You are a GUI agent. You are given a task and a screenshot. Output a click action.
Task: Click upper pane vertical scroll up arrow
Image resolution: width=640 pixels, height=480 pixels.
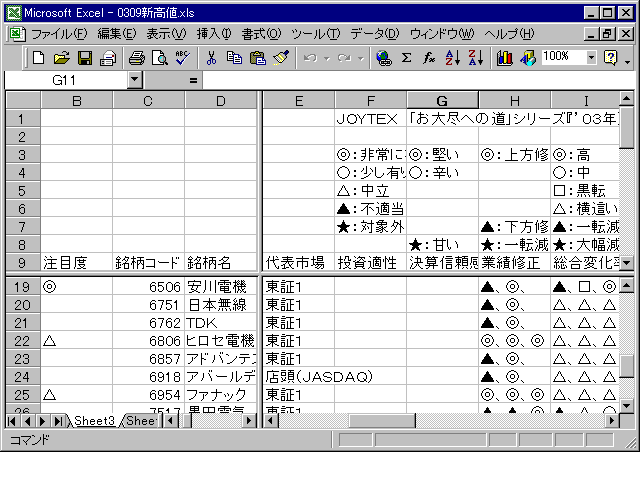(627, 98)
